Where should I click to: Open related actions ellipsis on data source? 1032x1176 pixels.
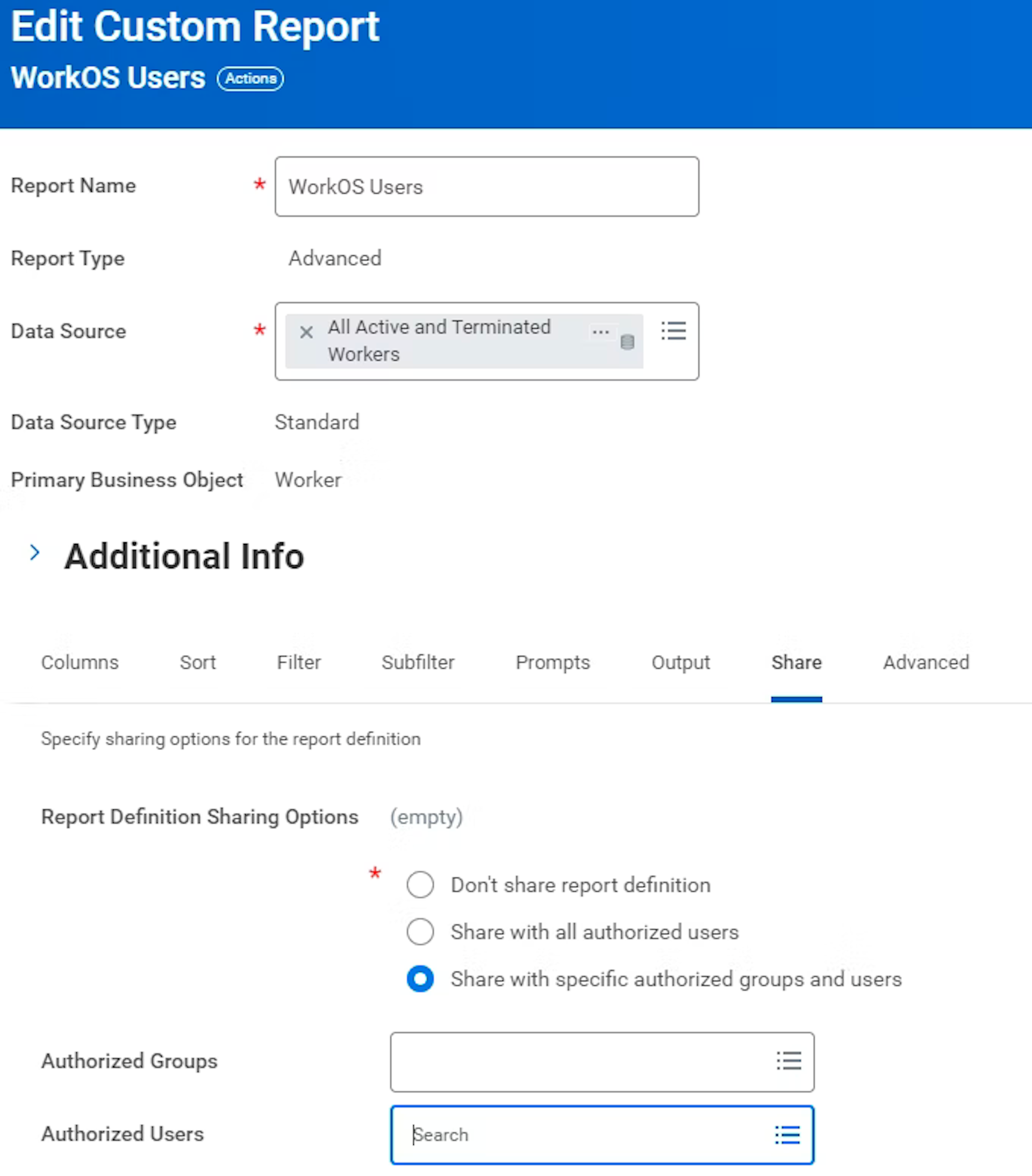pos(600,332)
